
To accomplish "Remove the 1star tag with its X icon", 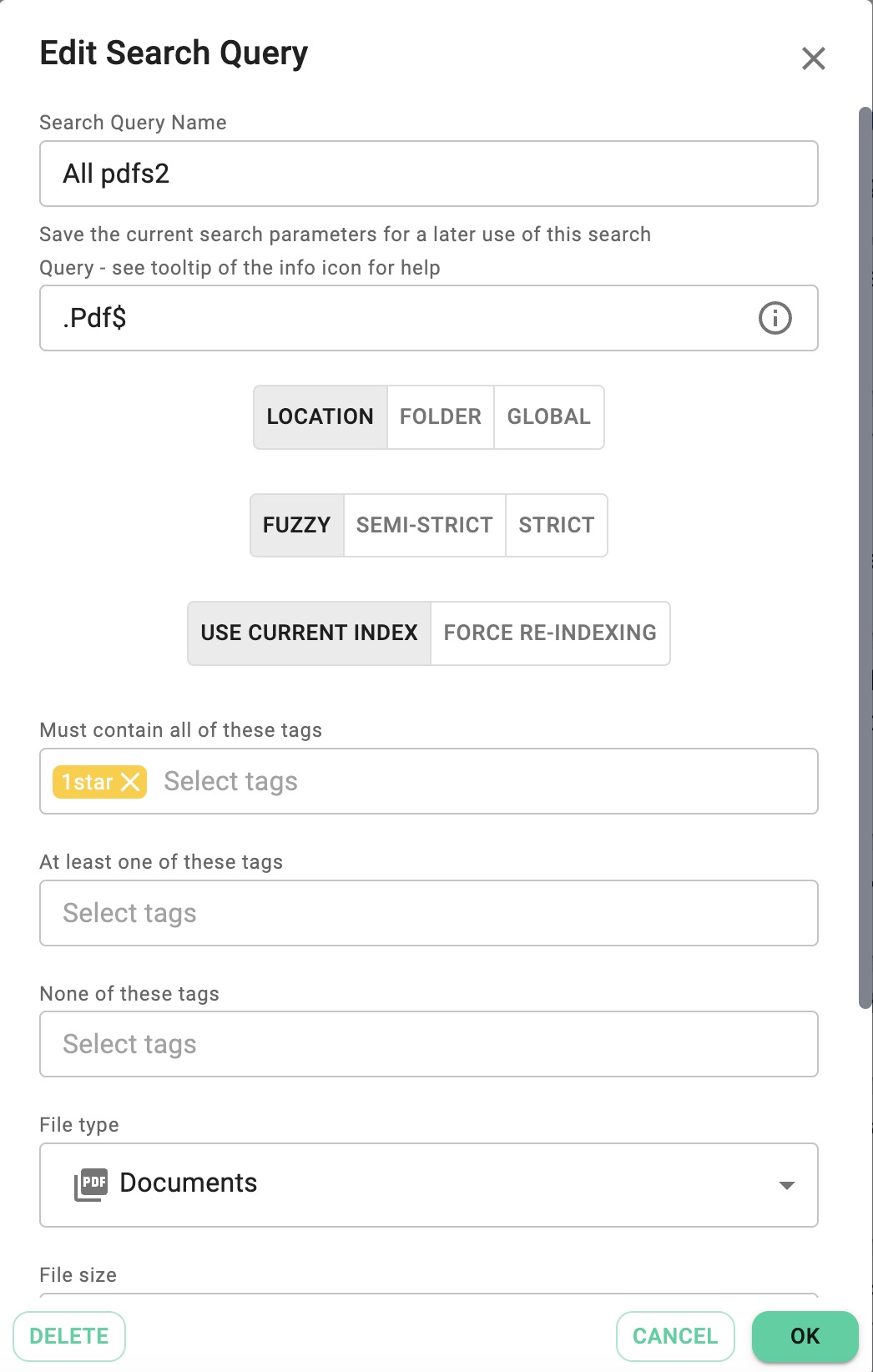I will pyautogui.click(x=131, y=782).
